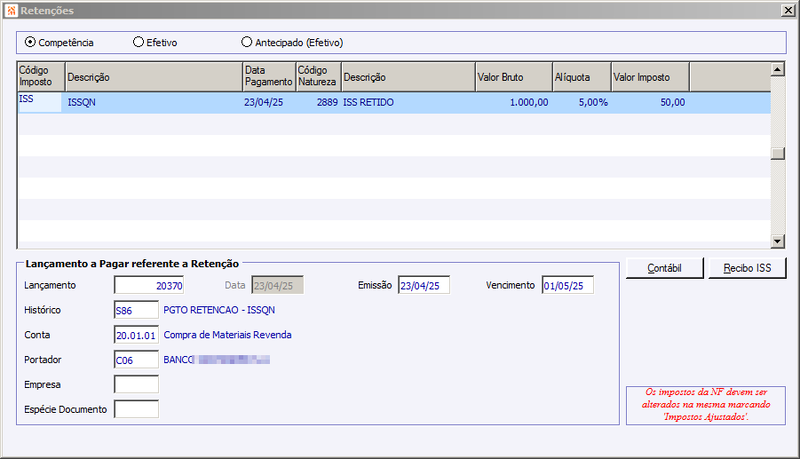Click the Código Imposto column header
Screen dimensions: 800x459
coord(41,76)
